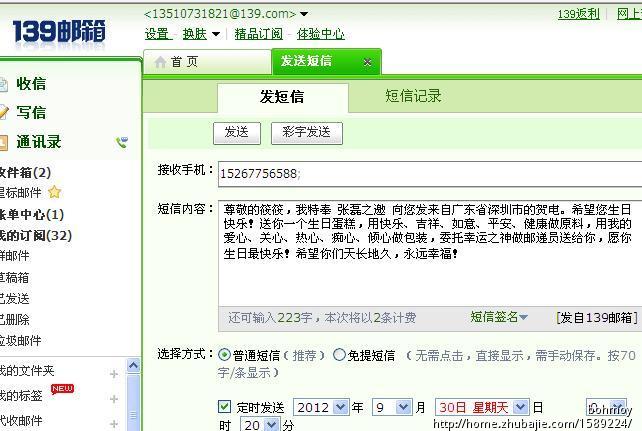Click the 接收手机 phone number field
Viewport: 642px width, 431px height.
click(430, 174)
